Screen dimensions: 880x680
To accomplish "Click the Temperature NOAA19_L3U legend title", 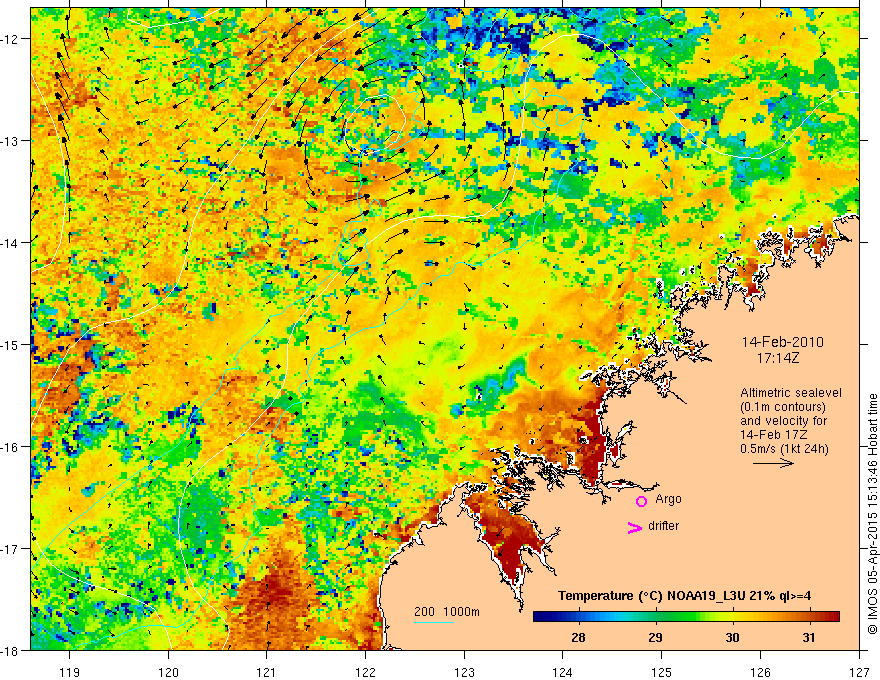I will [x=684, y=596].
